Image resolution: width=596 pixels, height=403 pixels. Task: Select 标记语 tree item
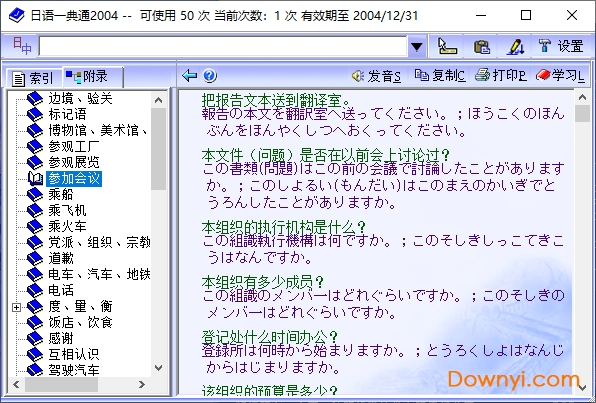[67, 114]
